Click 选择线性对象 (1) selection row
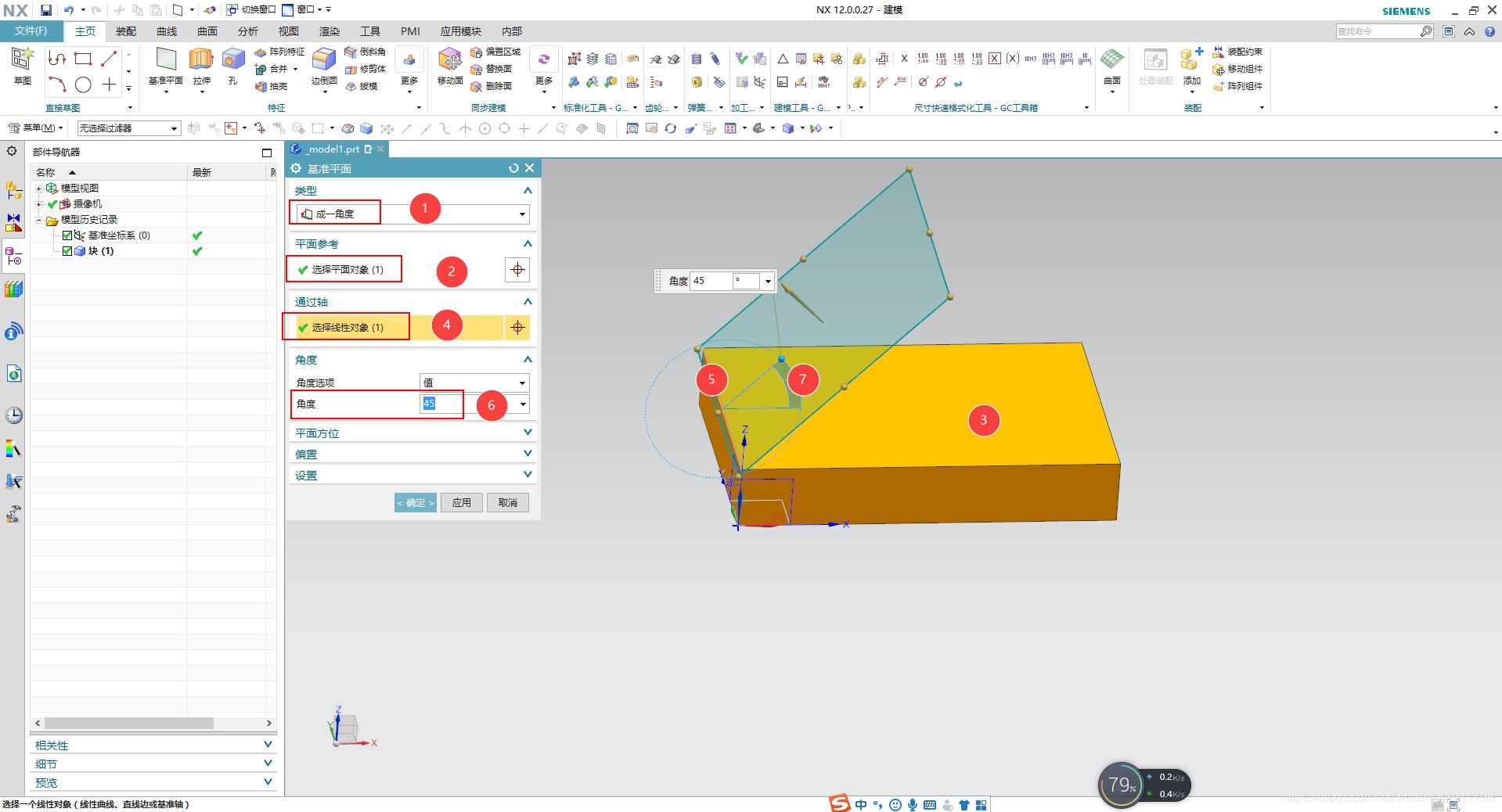Image resolution: width=1502 pixels, height=812 pixels. pos(396,328)
